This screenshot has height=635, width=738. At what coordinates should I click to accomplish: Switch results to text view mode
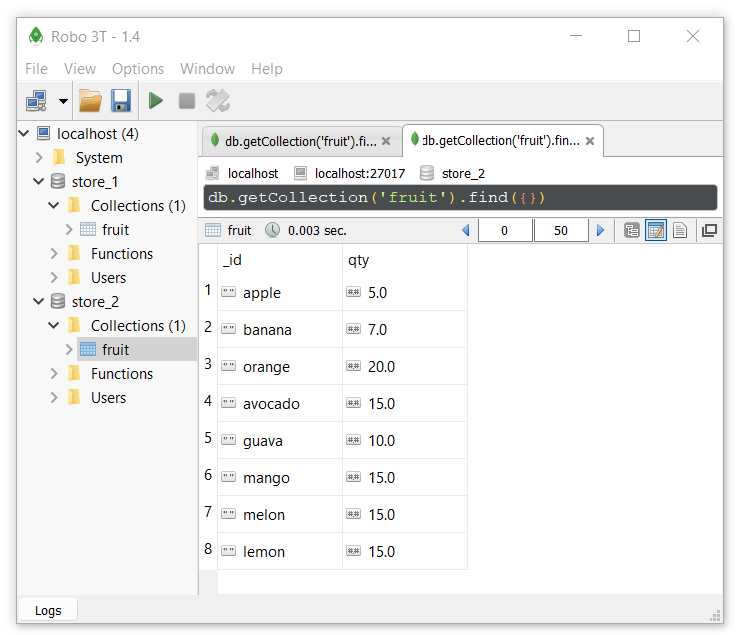point(680,231)
